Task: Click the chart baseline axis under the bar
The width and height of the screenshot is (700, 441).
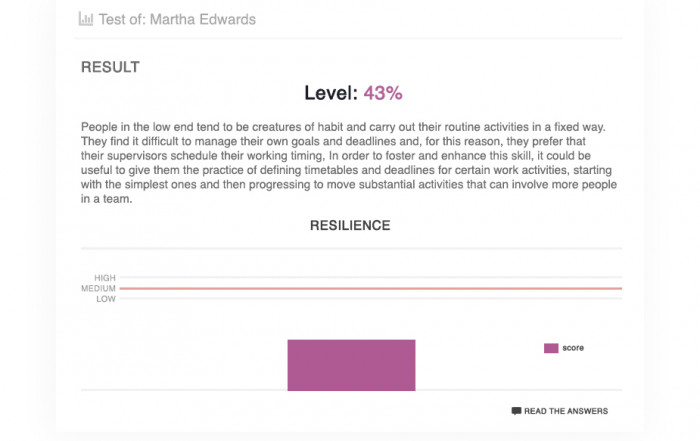Action: click(351, 390)
